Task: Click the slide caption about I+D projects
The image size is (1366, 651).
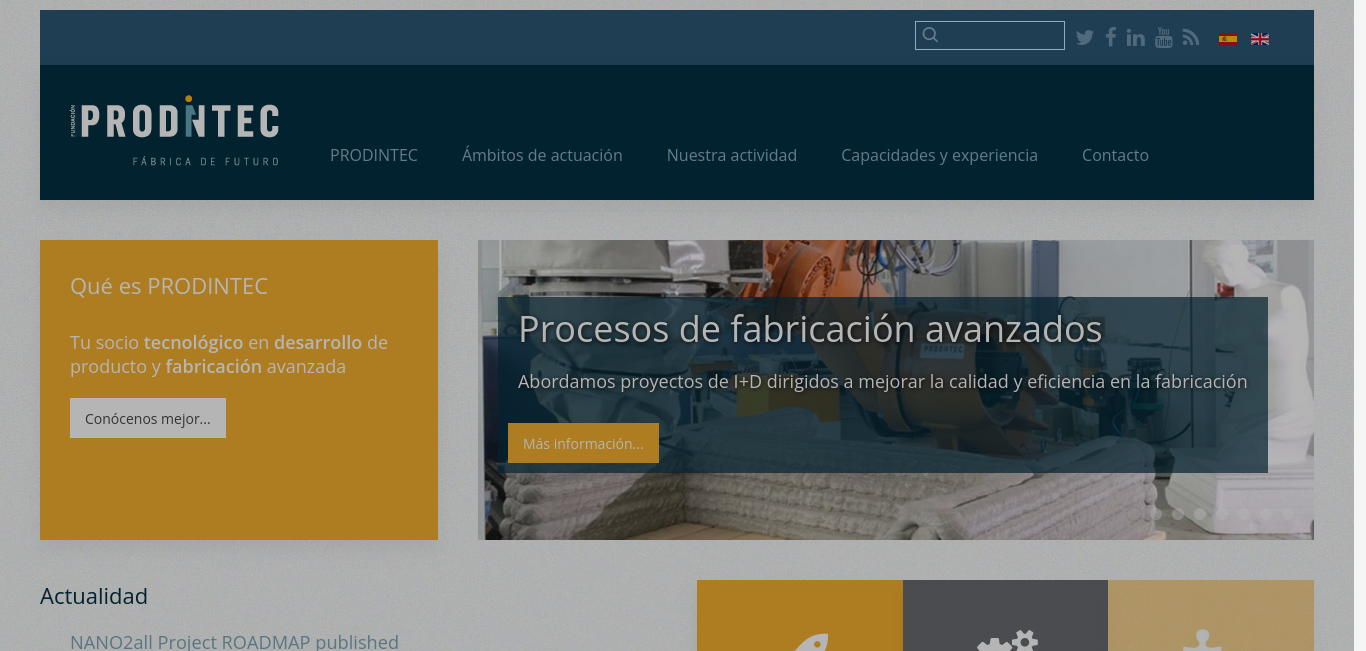Action: [882, 381]
